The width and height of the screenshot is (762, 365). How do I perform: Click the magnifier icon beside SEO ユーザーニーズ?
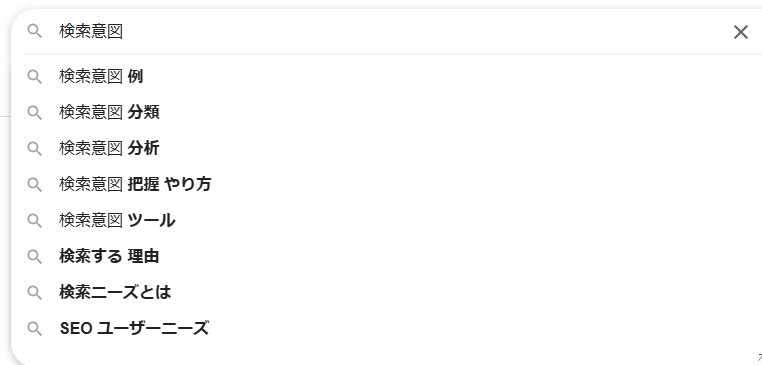point(35,329)
